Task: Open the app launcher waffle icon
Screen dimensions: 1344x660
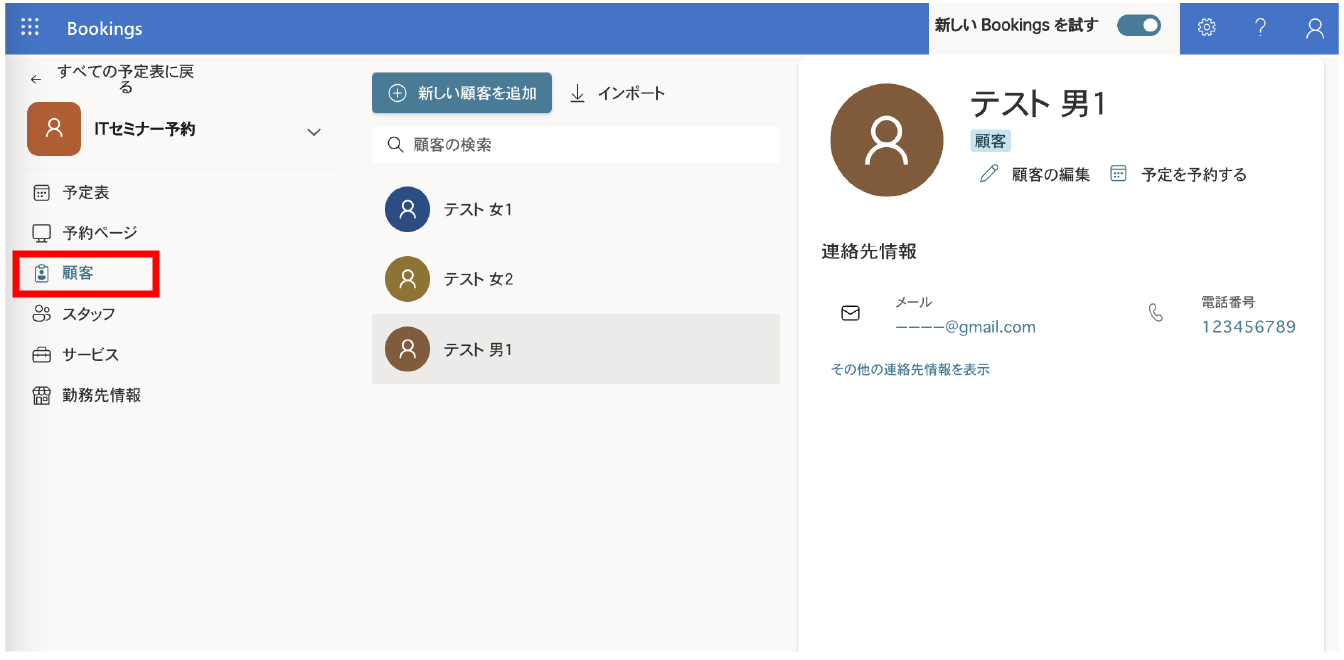Action: [30, 28]
